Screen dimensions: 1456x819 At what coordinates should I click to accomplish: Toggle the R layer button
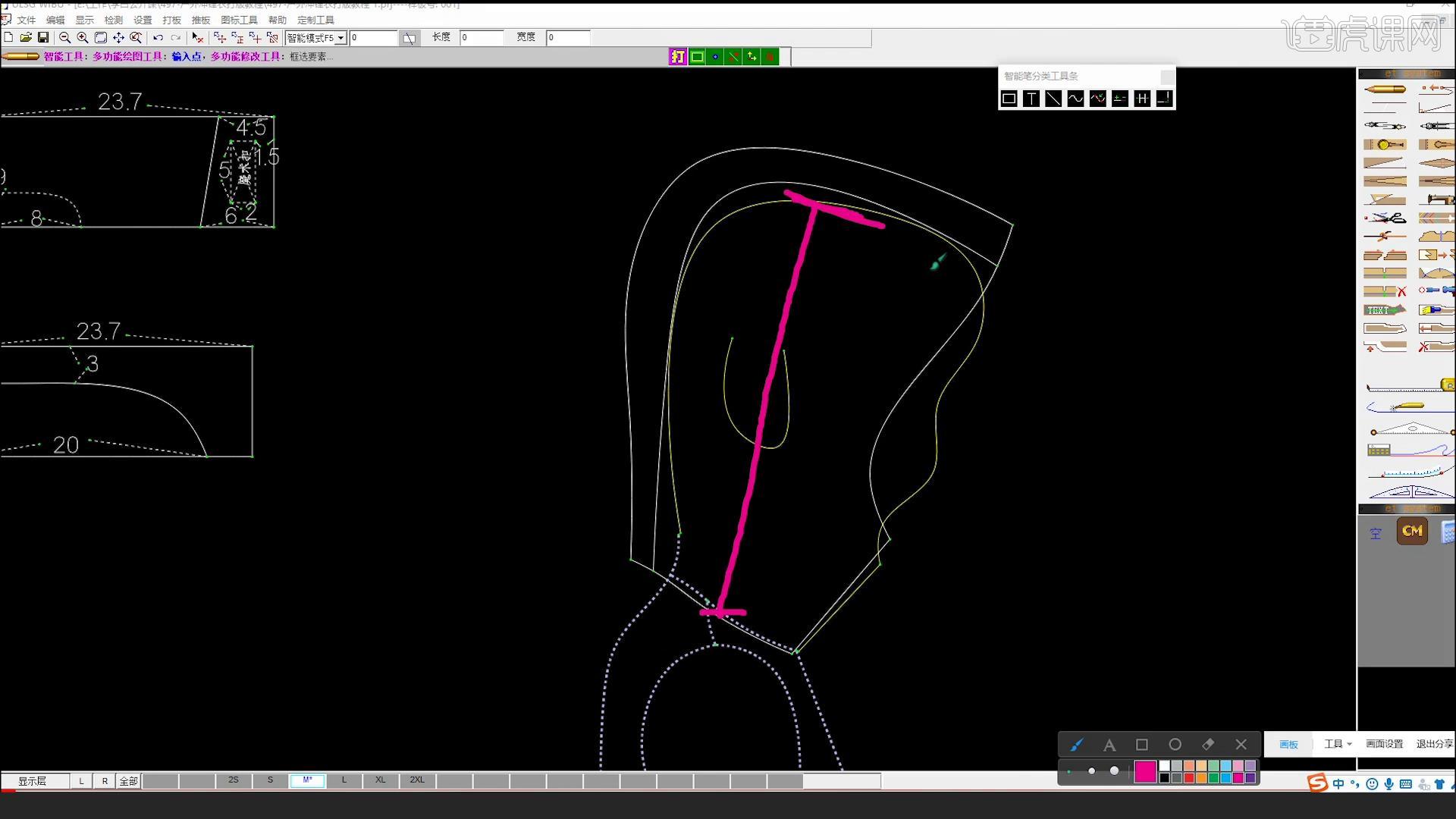[105, 781]
